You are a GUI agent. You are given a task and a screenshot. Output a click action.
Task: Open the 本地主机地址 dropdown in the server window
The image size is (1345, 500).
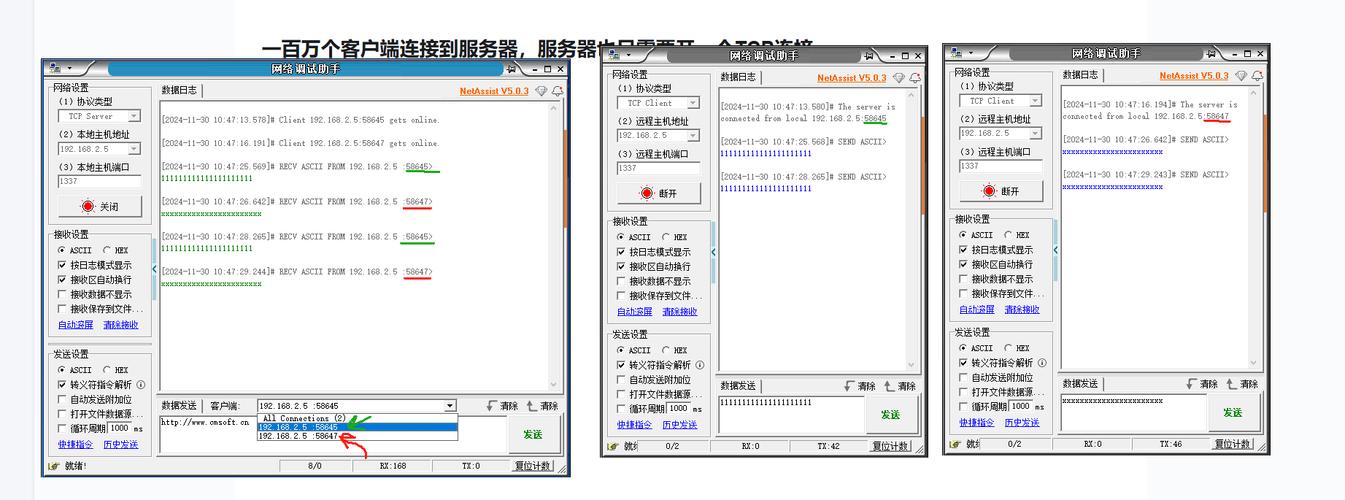tap(134, 150)
